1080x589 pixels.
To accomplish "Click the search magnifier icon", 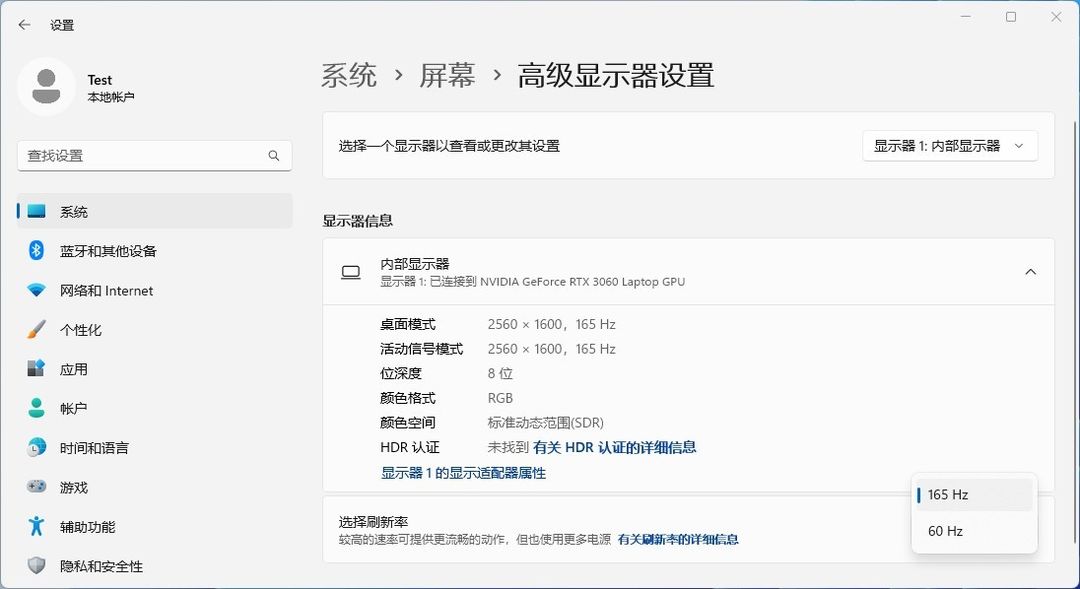I will click(273, 156).
